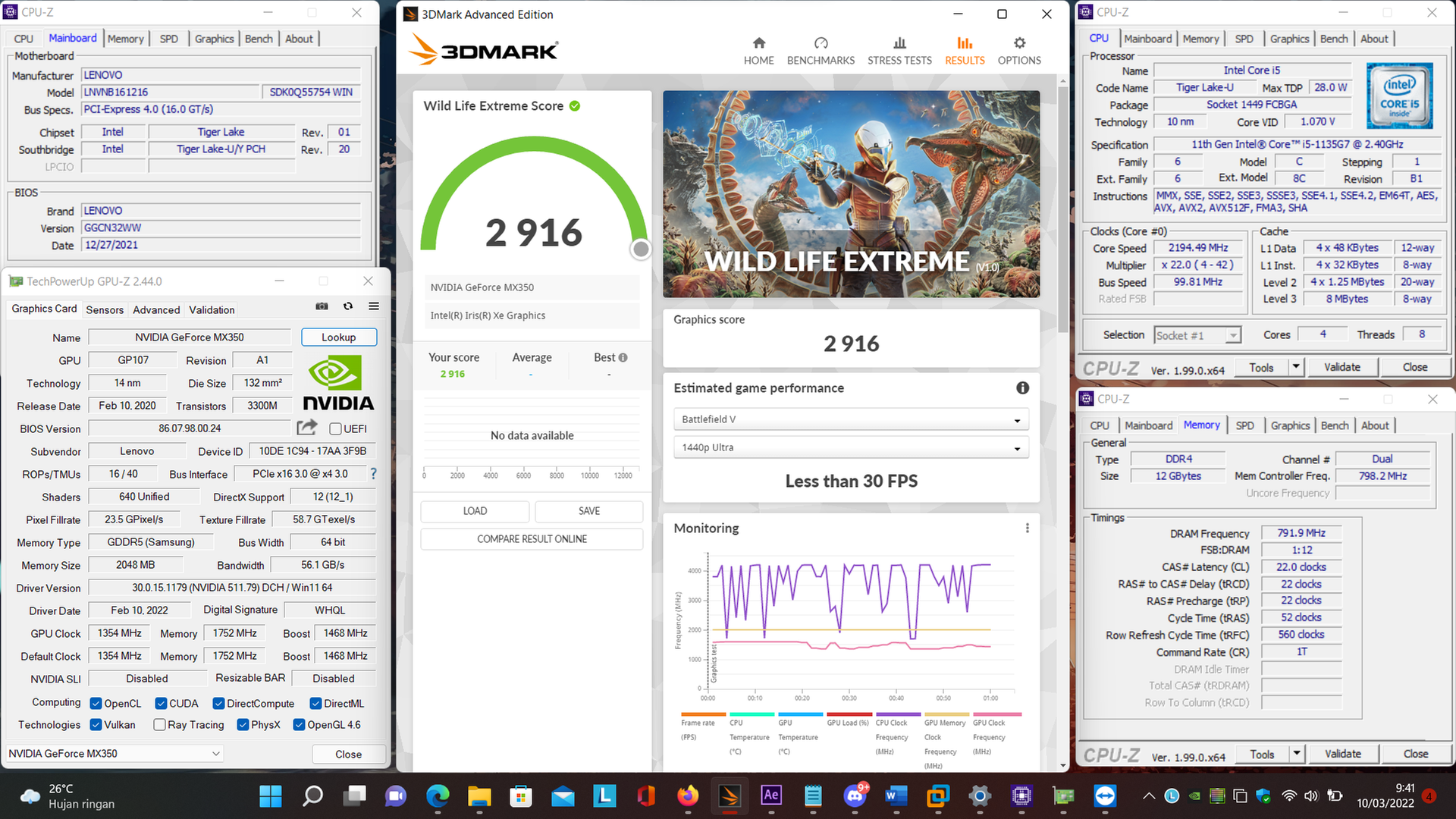Viewport: 1456px width, 819px height.
Task: Expand Tools arrow in CPU-Z Memory window
Action: (1297, 754)
